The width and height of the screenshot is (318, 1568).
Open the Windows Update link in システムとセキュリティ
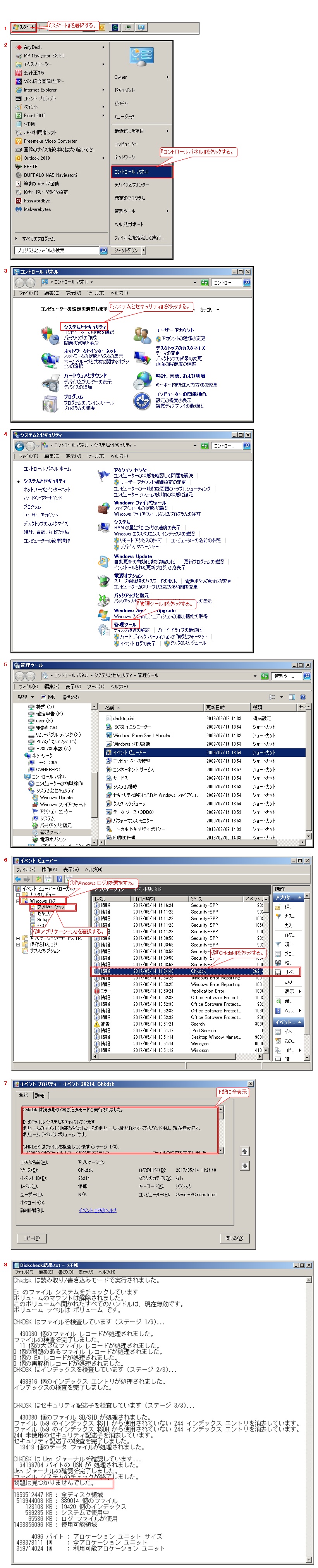point(132,556)
